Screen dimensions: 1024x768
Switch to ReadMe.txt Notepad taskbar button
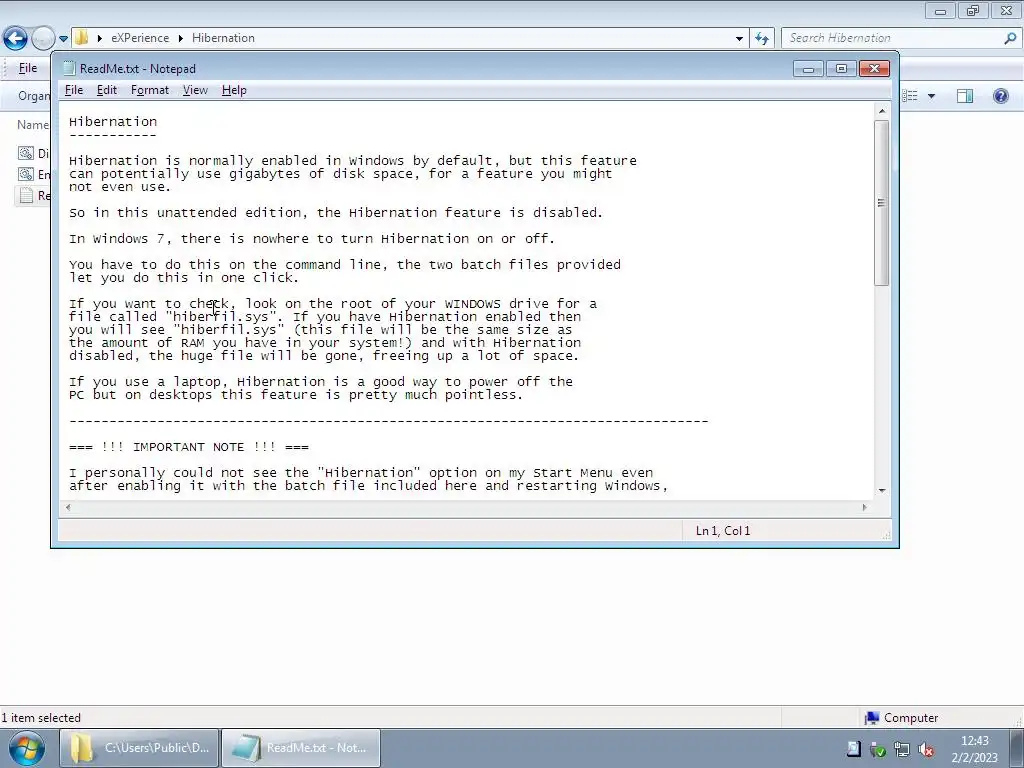(x=301, y=748)
